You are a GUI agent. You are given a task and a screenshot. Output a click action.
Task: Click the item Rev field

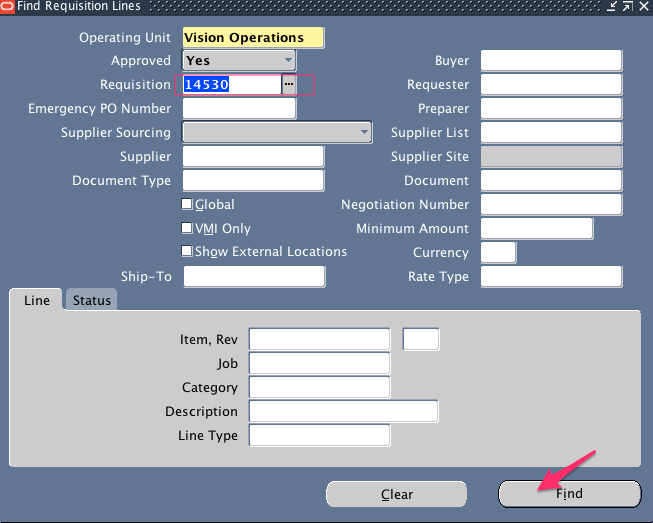(x=421, y=339)
